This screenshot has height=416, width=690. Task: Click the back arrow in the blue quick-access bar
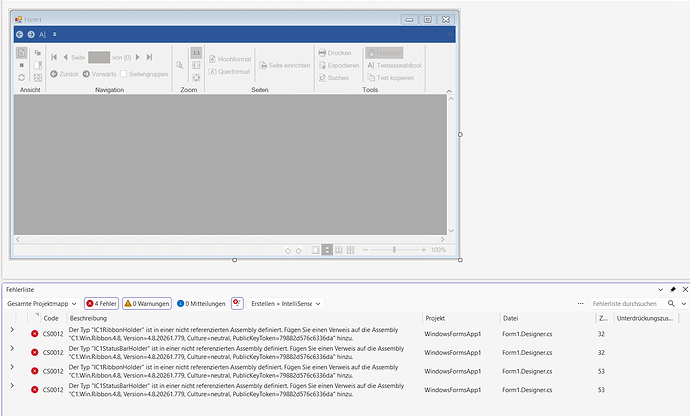coord(19,34)
